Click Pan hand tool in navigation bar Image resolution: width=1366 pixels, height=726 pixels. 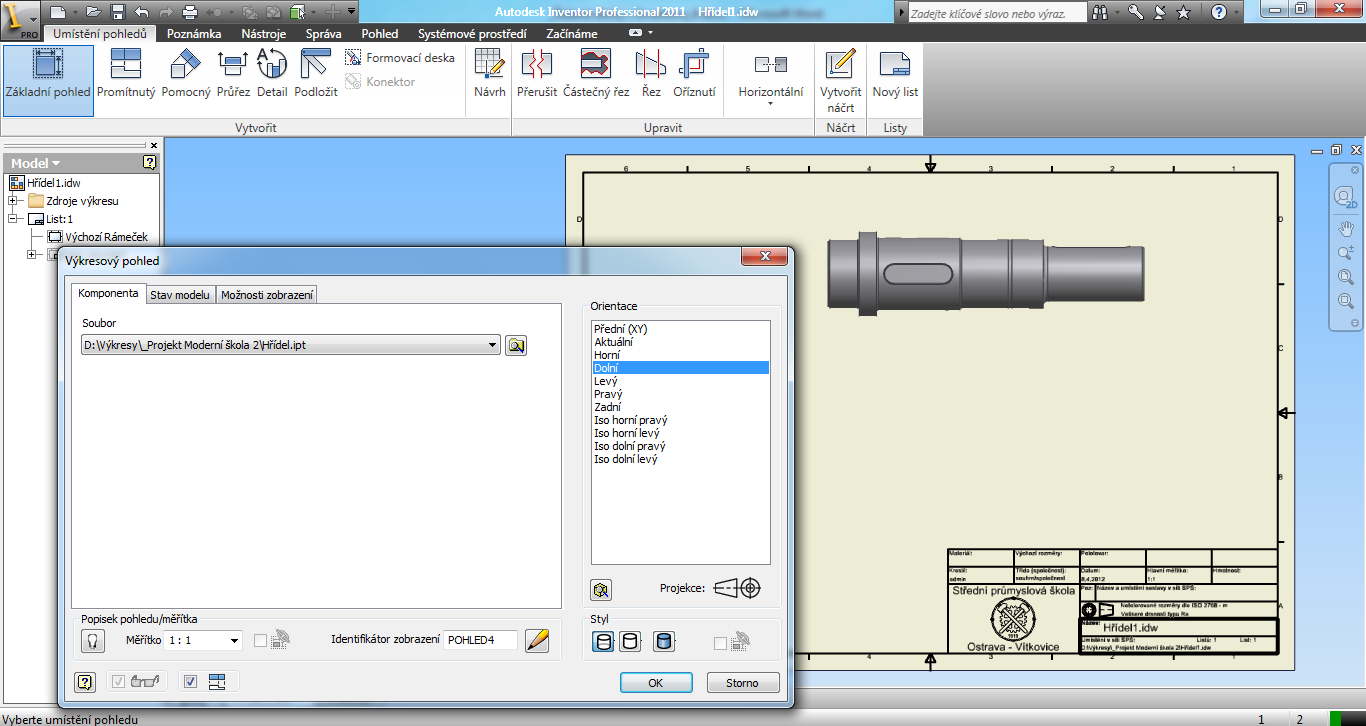click(1346, 227)
